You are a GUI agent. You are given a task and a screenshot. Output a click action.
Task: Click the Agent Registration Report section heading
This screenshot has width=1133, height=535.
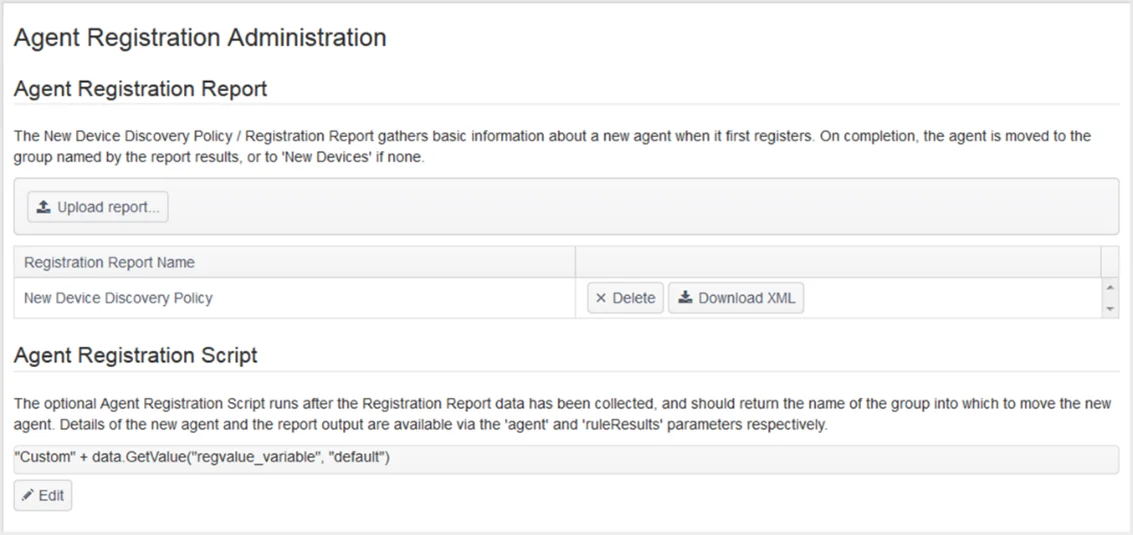(x=141, y=89)
